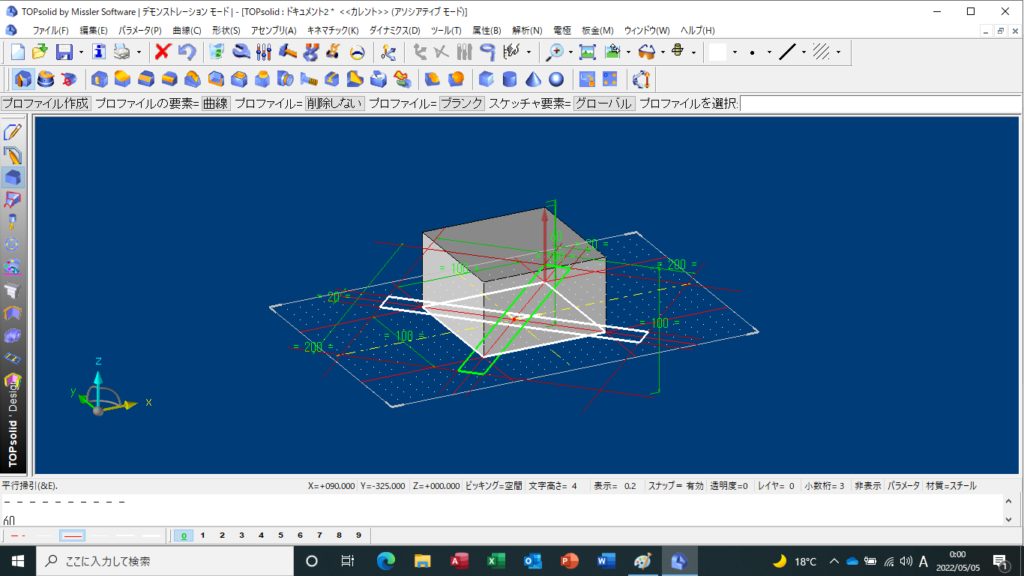The height and width of the screenshot is (576, 1024).
Task: Delete the element with the red X icon
Action: [163, 52]
